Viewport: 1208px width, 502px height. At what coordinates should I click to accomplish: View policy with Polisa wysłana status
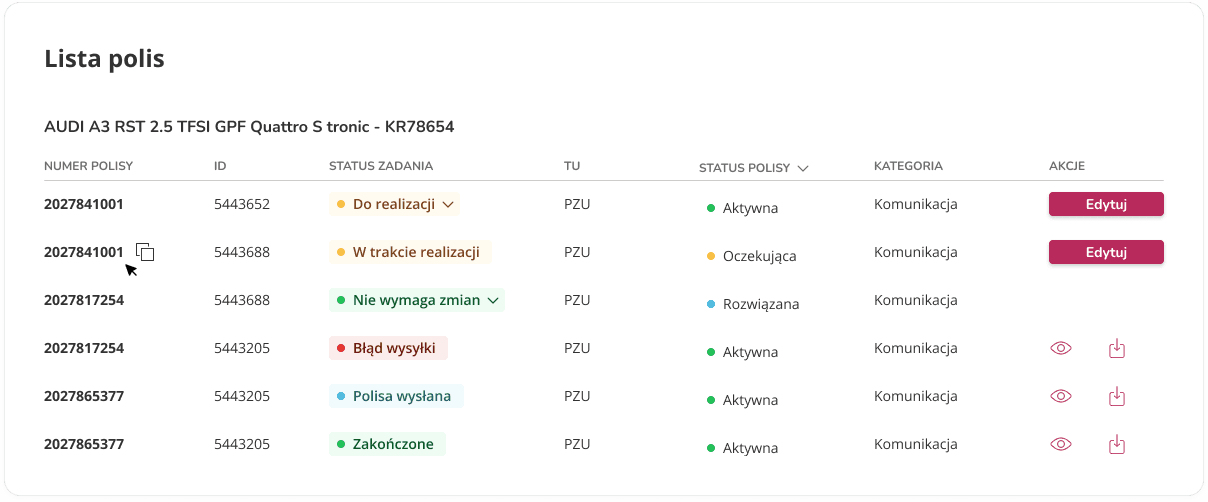click(1061, 397)
